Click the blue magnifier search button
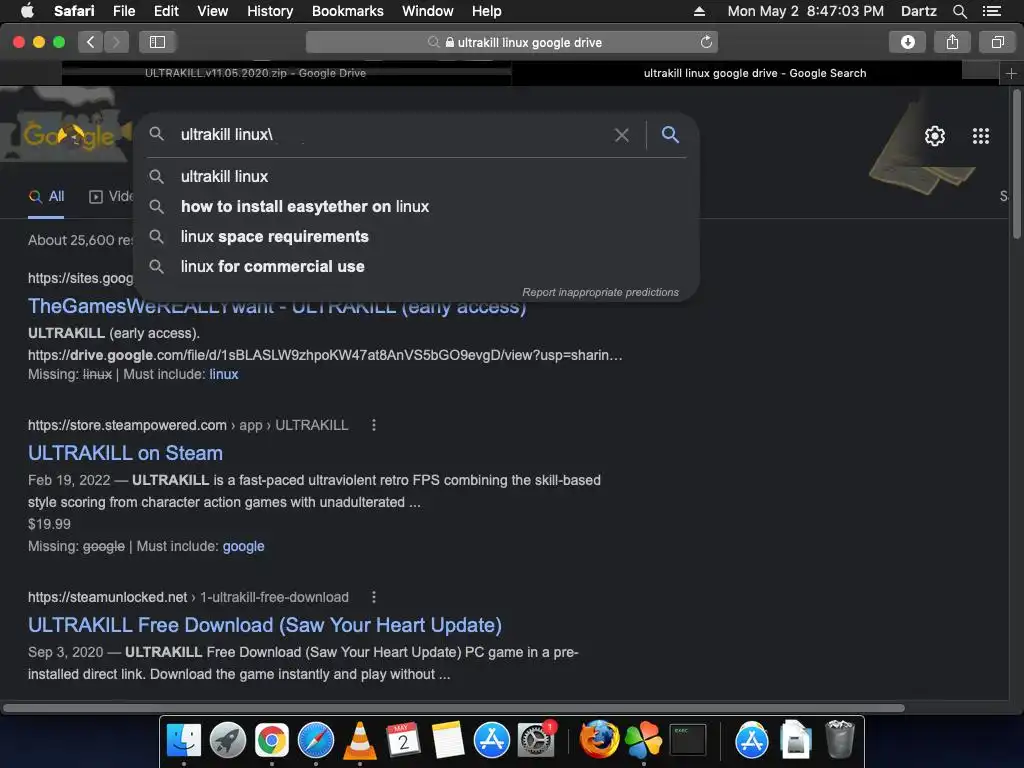The image size is (1024, 768). tap(670, 135)
